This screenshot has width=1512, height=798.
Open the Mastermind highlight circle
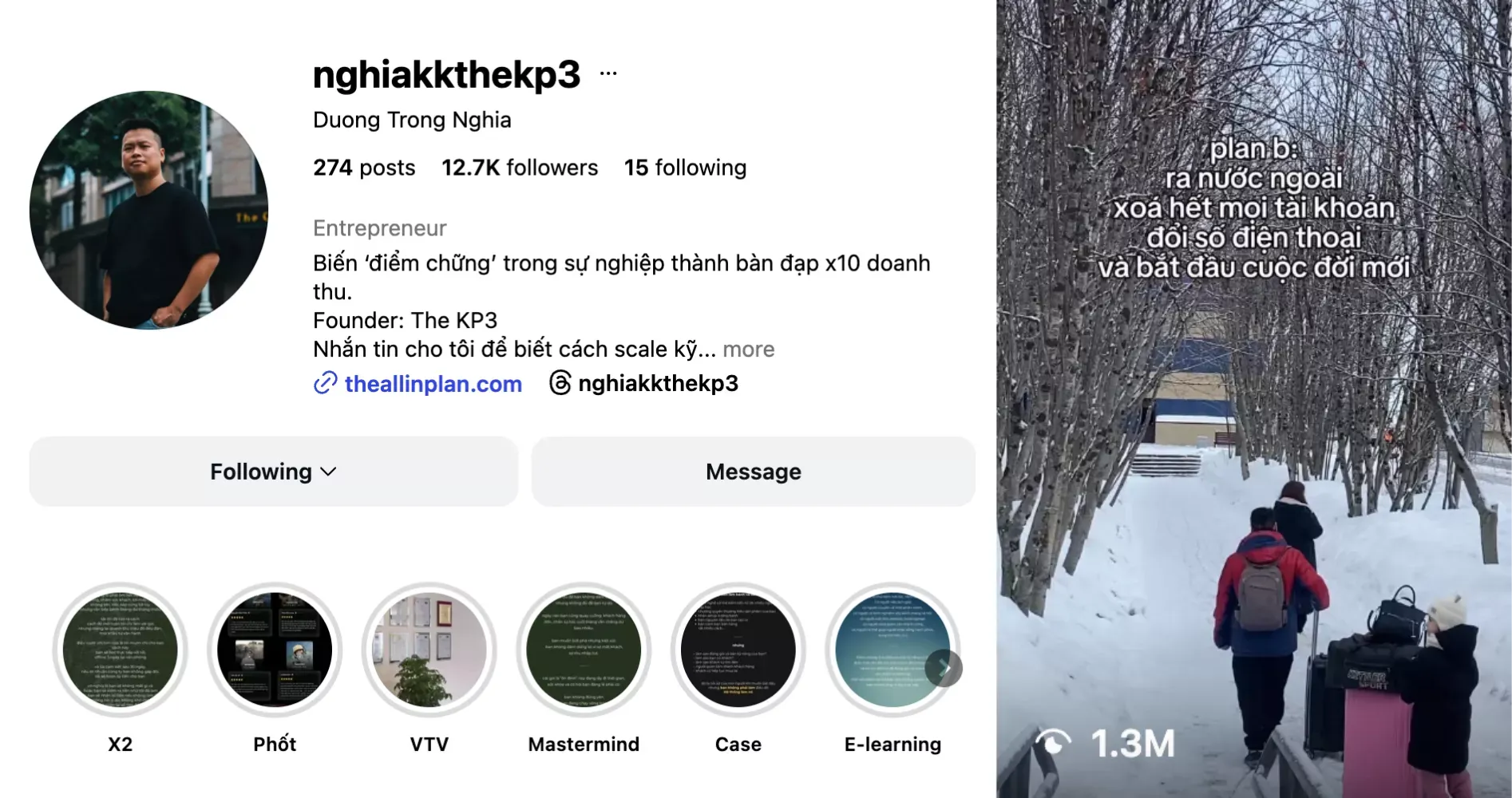click(584, 650)
